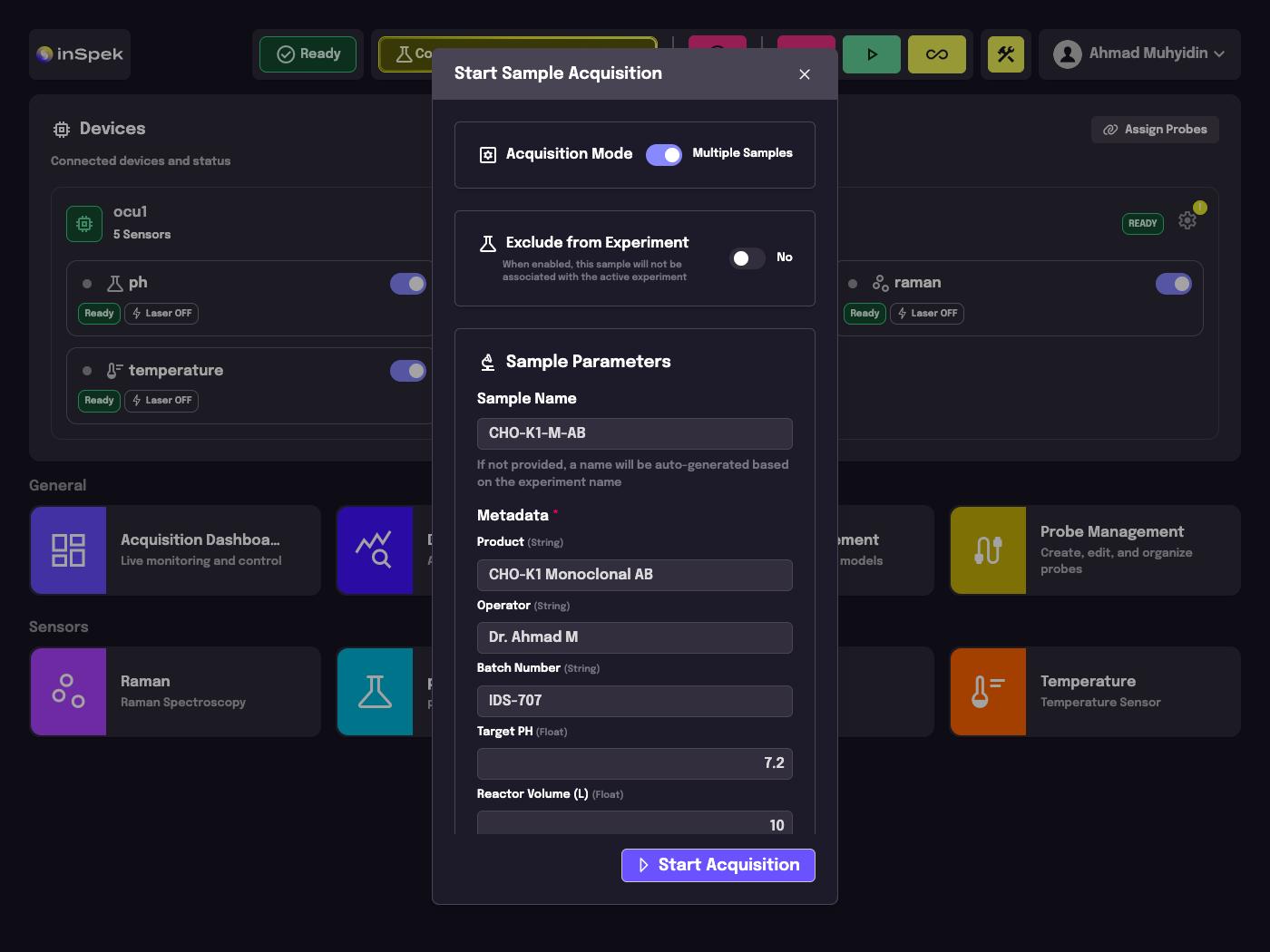Open the Raman Spectroscopy sensor card

[x=175, y=692]
